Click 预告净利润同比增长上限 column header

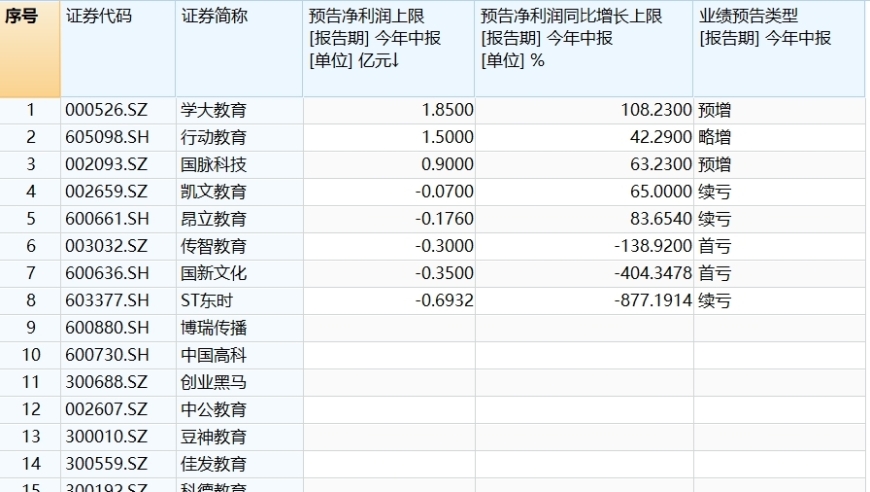(584, 49)
